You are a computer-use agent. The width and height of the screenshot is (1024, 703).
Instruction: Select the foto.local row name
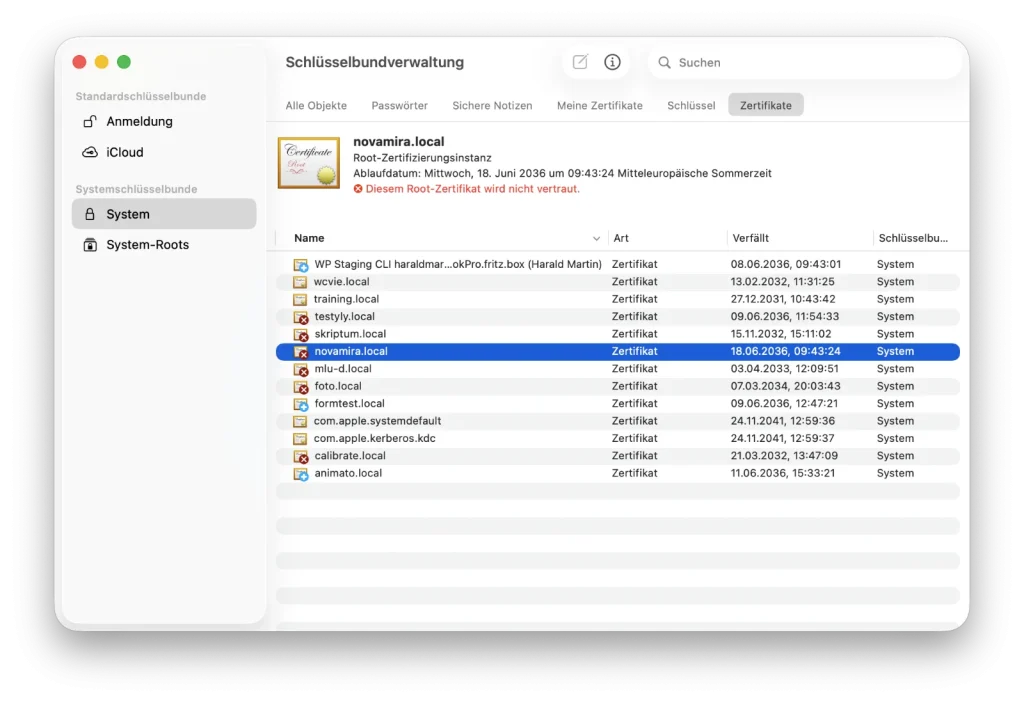coord(338,386)
